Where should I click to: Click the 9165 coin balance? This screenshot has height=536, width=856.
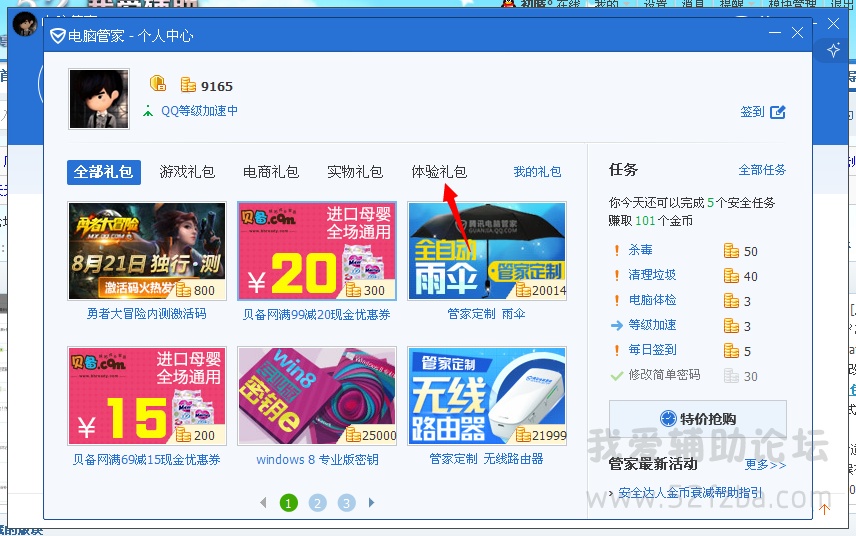tap(217, 86)
